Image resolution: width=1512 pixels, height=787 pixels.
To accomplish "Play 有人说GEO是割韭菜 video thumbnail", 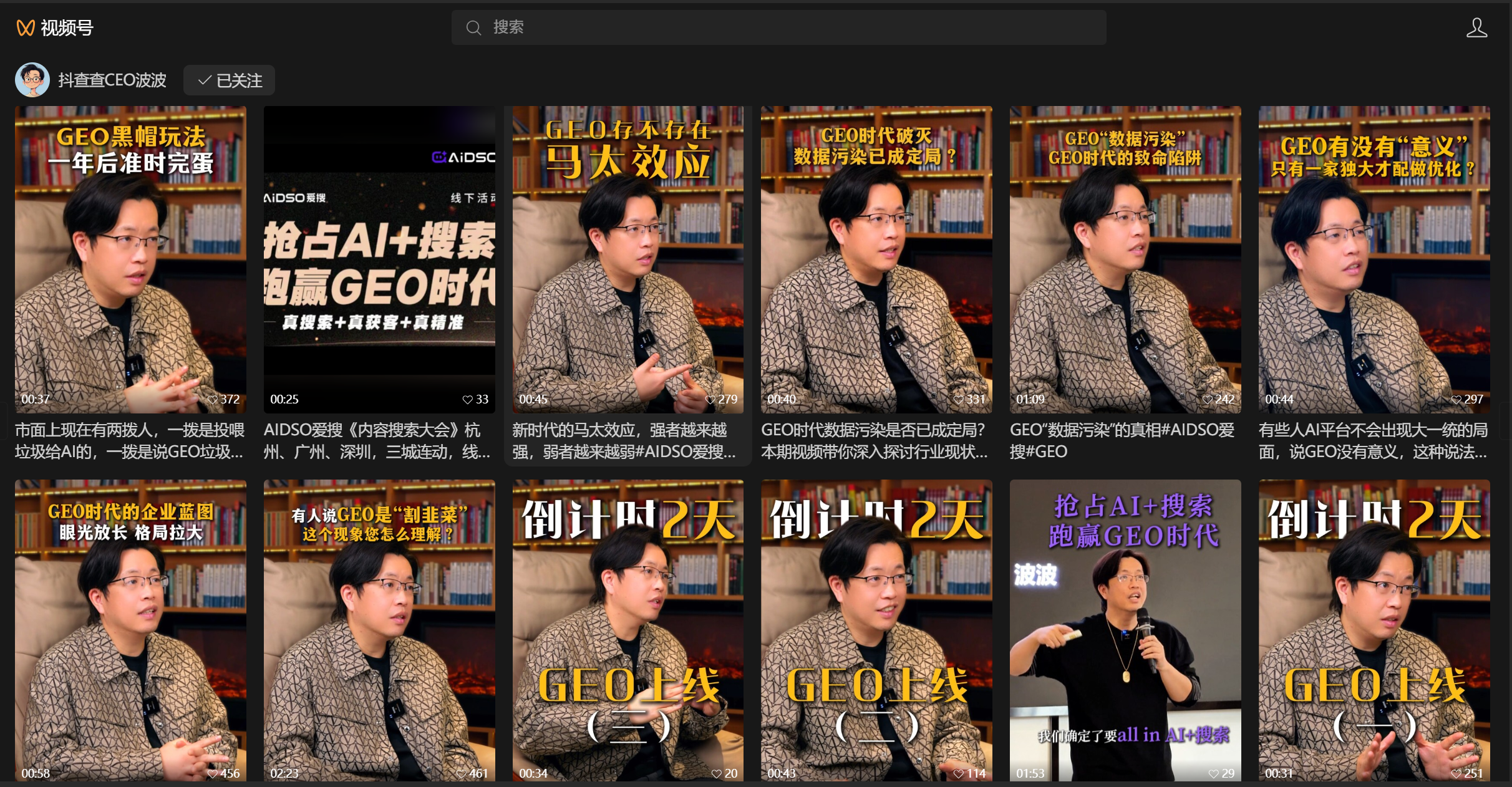I will [379, 630].
